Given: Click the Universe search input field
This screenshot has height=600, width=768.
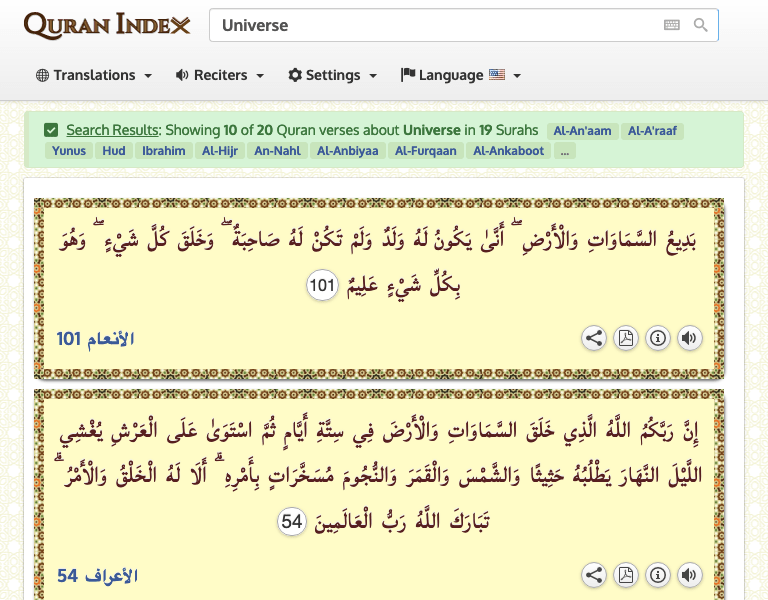Looking at the screenshot, I should (x=430, y=25).
